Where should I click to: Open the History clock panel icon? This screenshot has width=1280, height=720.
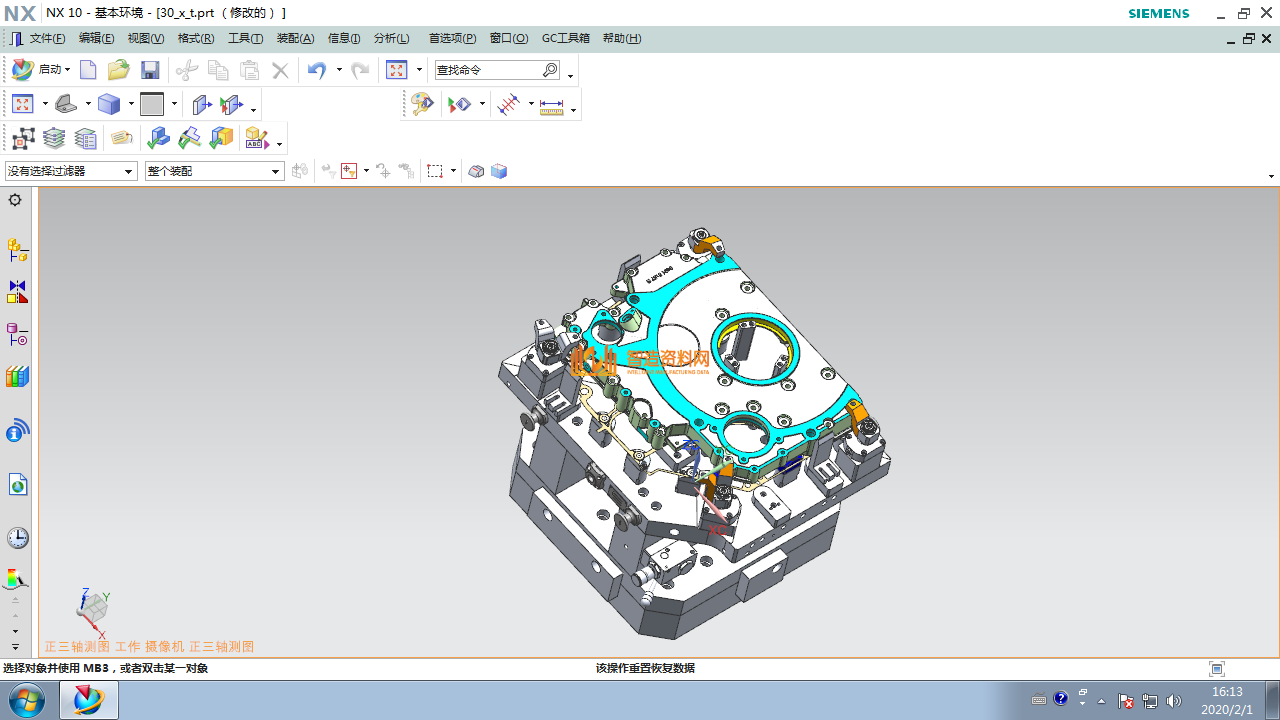coord(17,538)
